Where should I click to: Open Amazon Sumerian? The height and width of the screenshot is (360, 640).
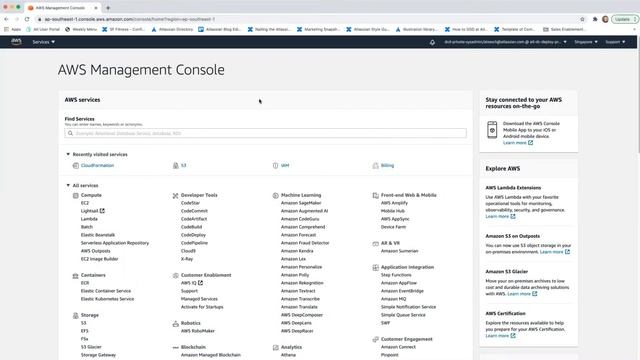(400, 251)
